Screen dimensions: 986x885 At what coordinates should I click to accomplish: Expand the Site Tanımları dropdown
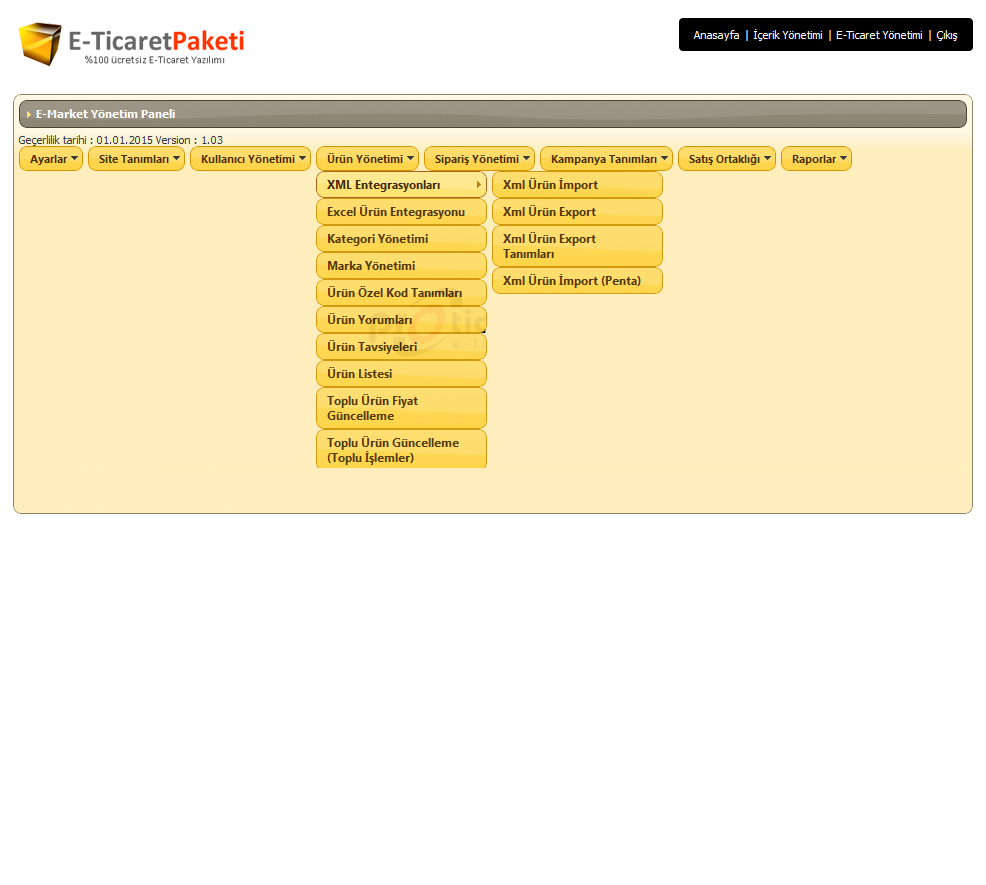coord(136,159)
